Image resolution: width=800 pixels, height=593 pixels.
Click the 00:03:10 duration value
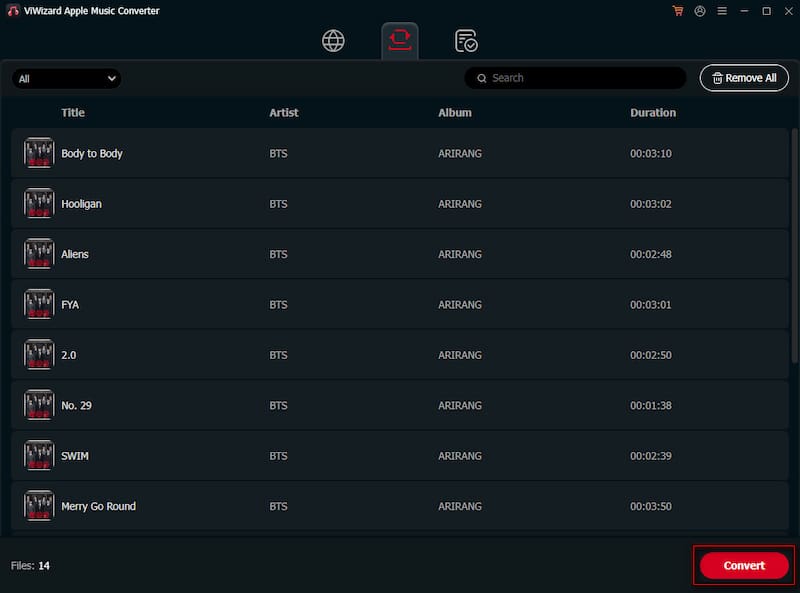tap(651, 154)
